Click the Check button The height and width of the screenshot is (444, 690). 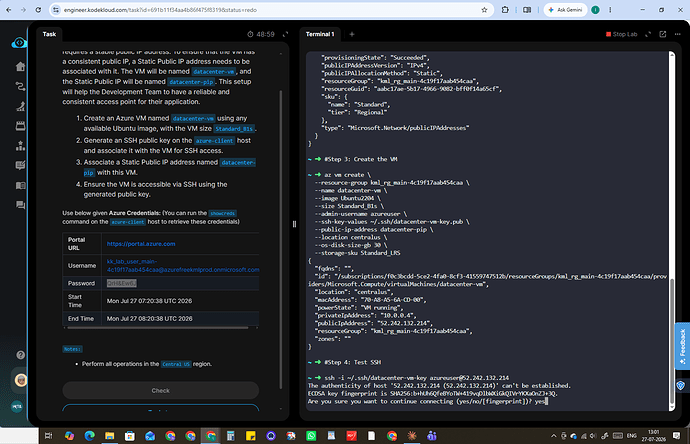point(161,390)
